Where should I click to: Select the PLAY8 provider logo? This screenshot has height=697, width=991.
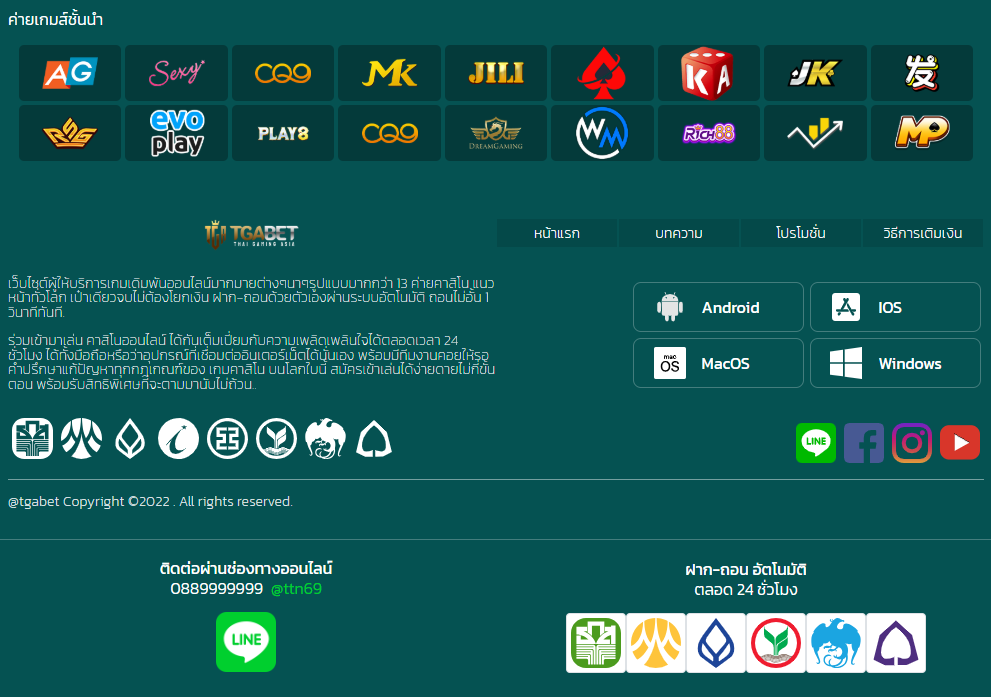pos(283,133)
